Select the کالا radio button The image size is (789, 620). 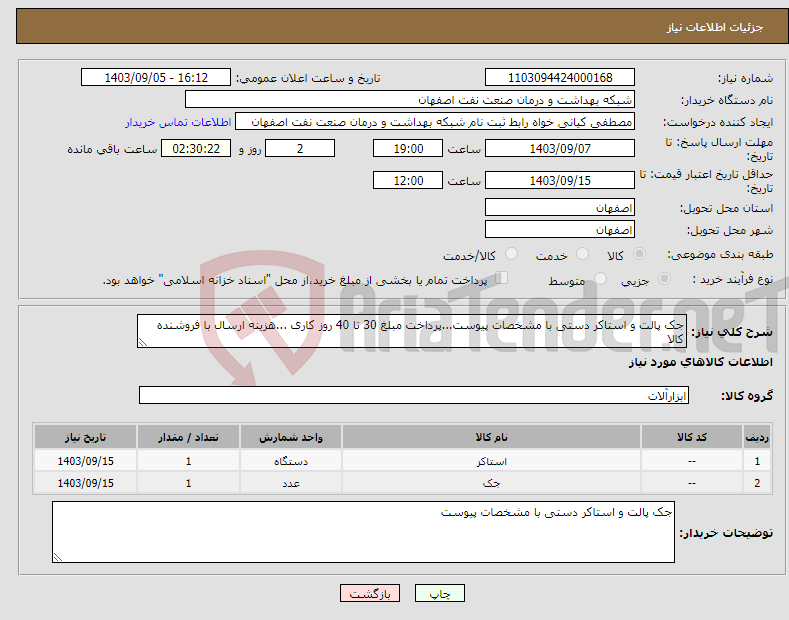click(639, 254)
